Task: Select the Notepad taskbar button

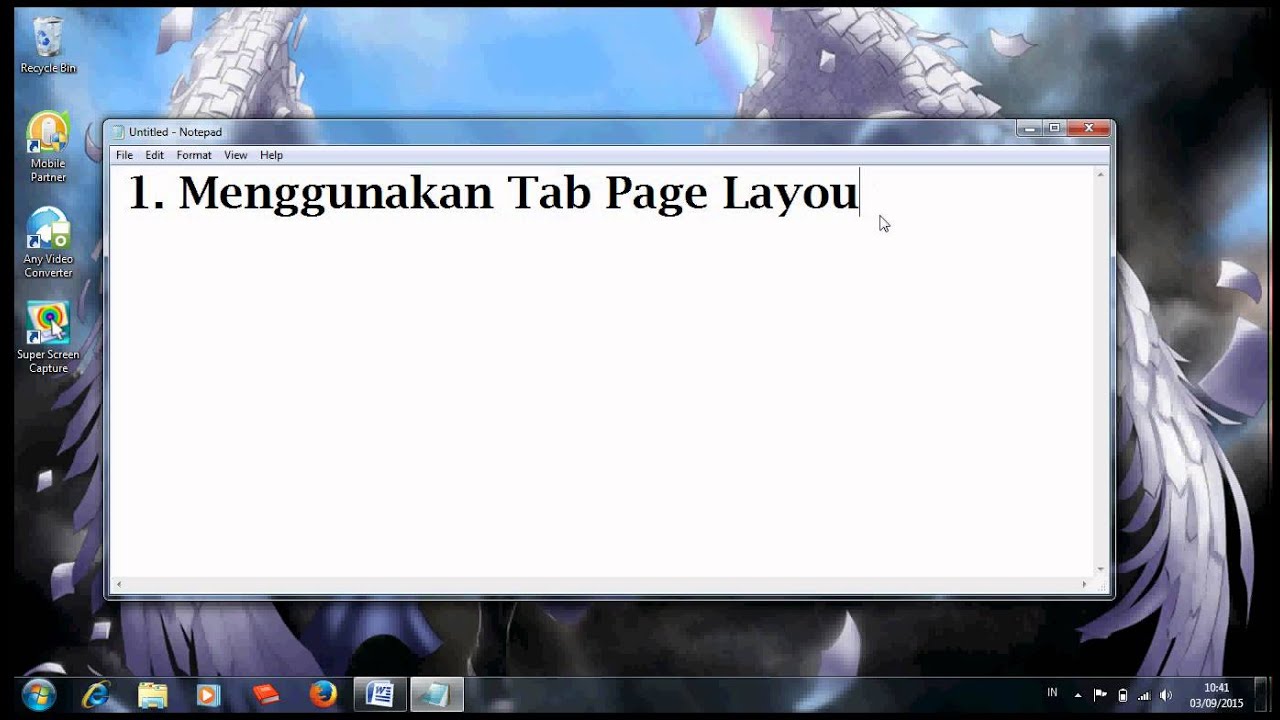Action: tap(437, 694)
